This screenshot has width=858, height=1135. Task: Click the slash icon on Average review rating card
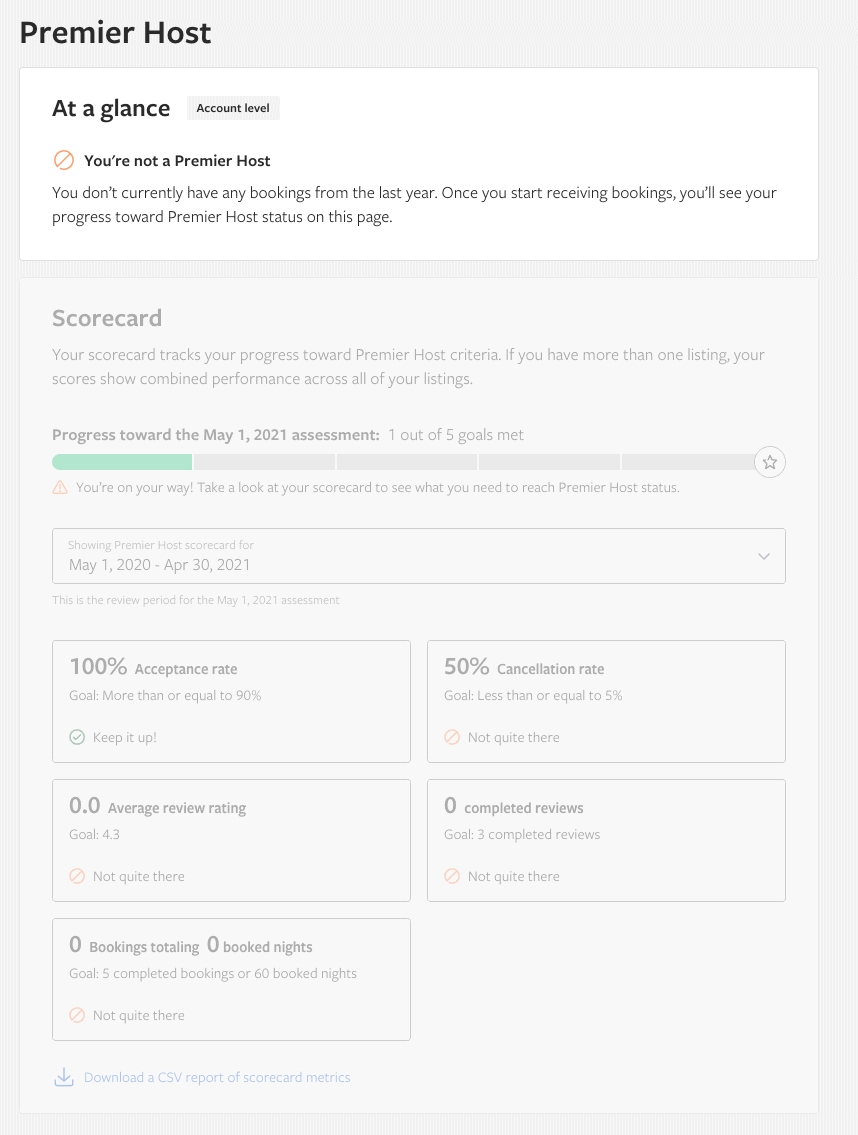coord(77,876)
